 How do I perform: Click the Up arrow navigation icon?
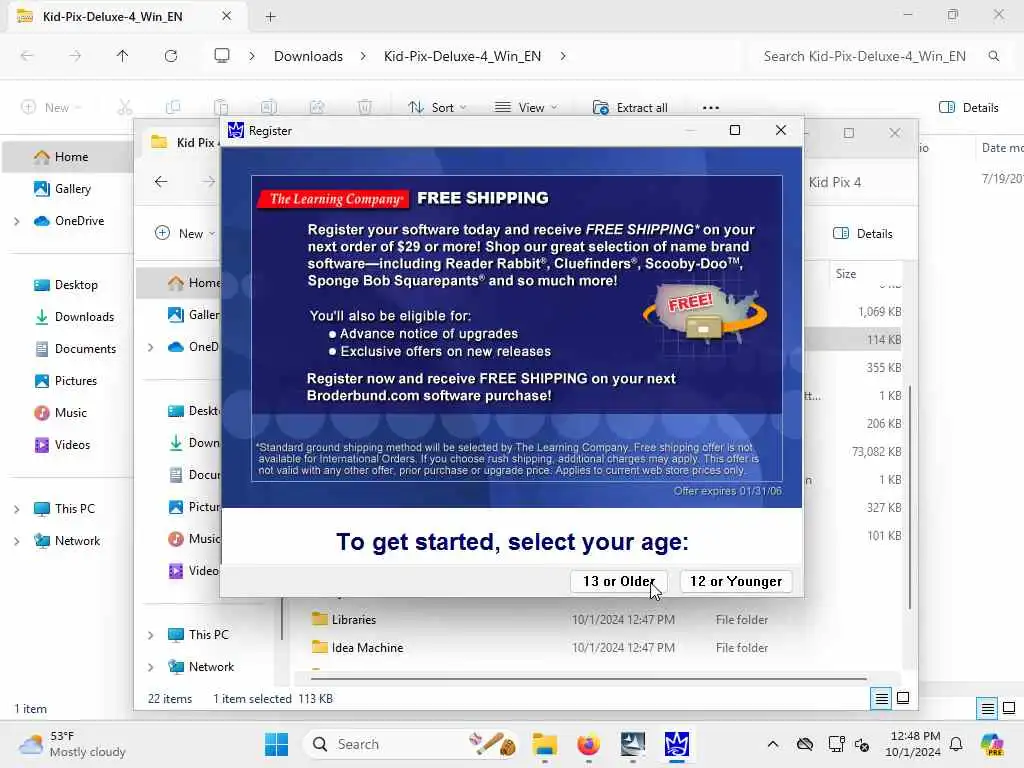[x=122, y=56]
